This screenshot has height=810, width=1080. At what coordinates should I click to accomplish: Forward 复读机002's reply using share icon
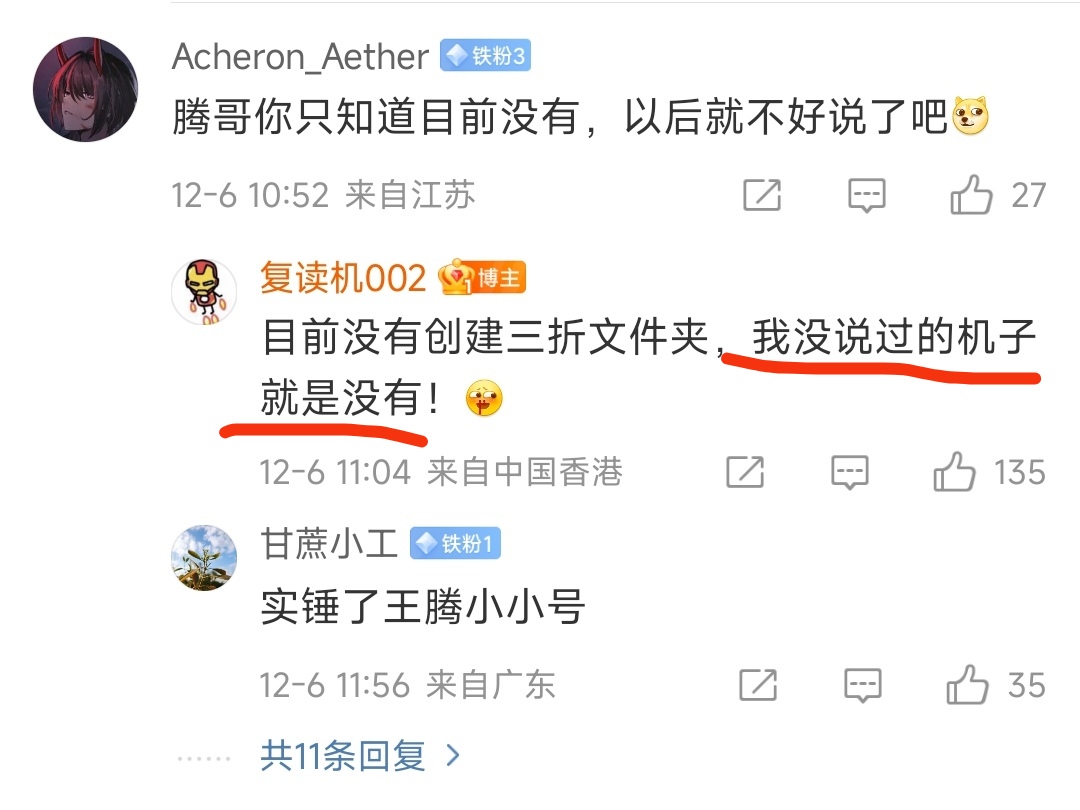point(745,472)
